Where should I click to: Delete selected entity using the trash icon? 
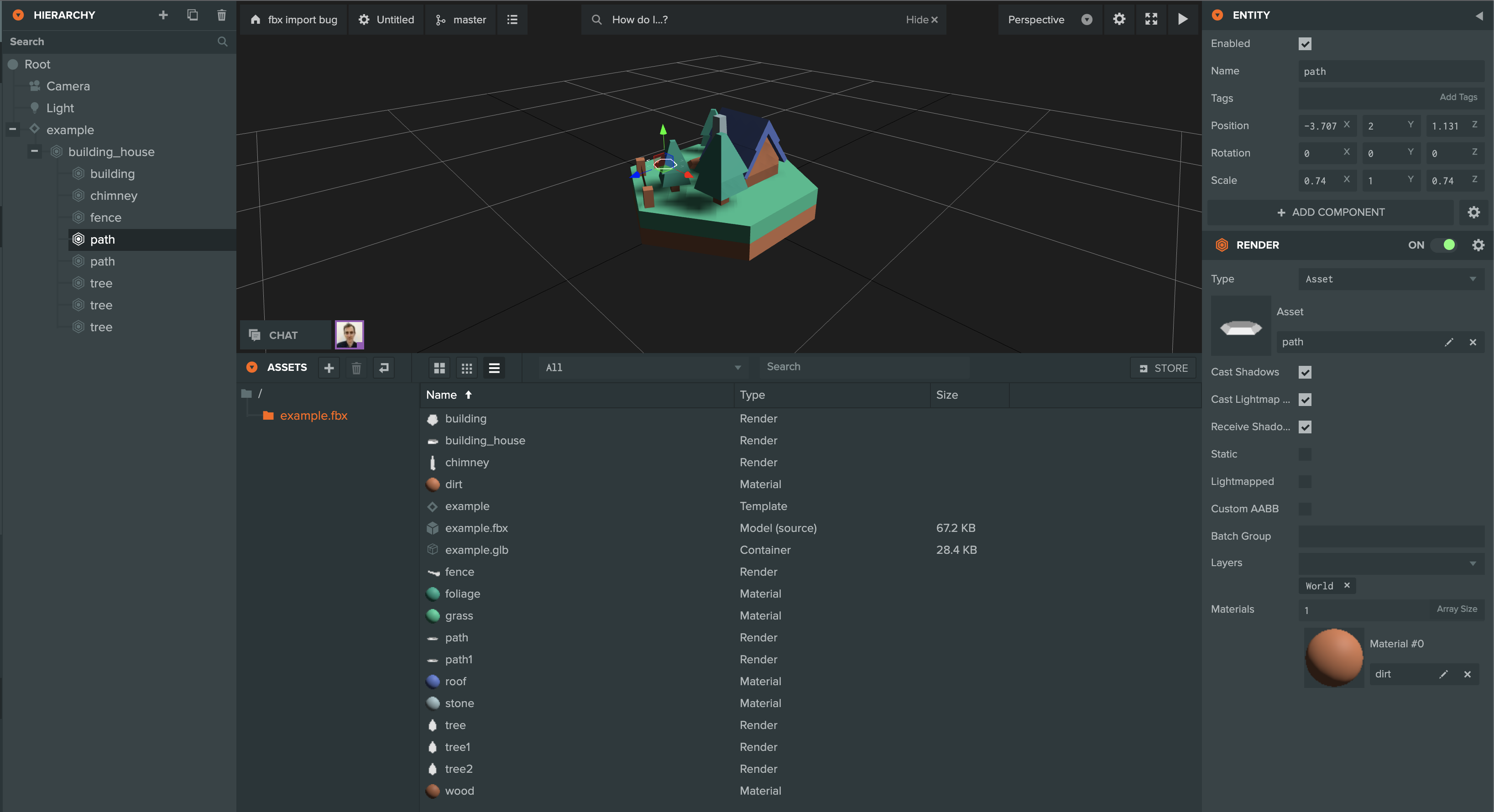click(222, 16)
